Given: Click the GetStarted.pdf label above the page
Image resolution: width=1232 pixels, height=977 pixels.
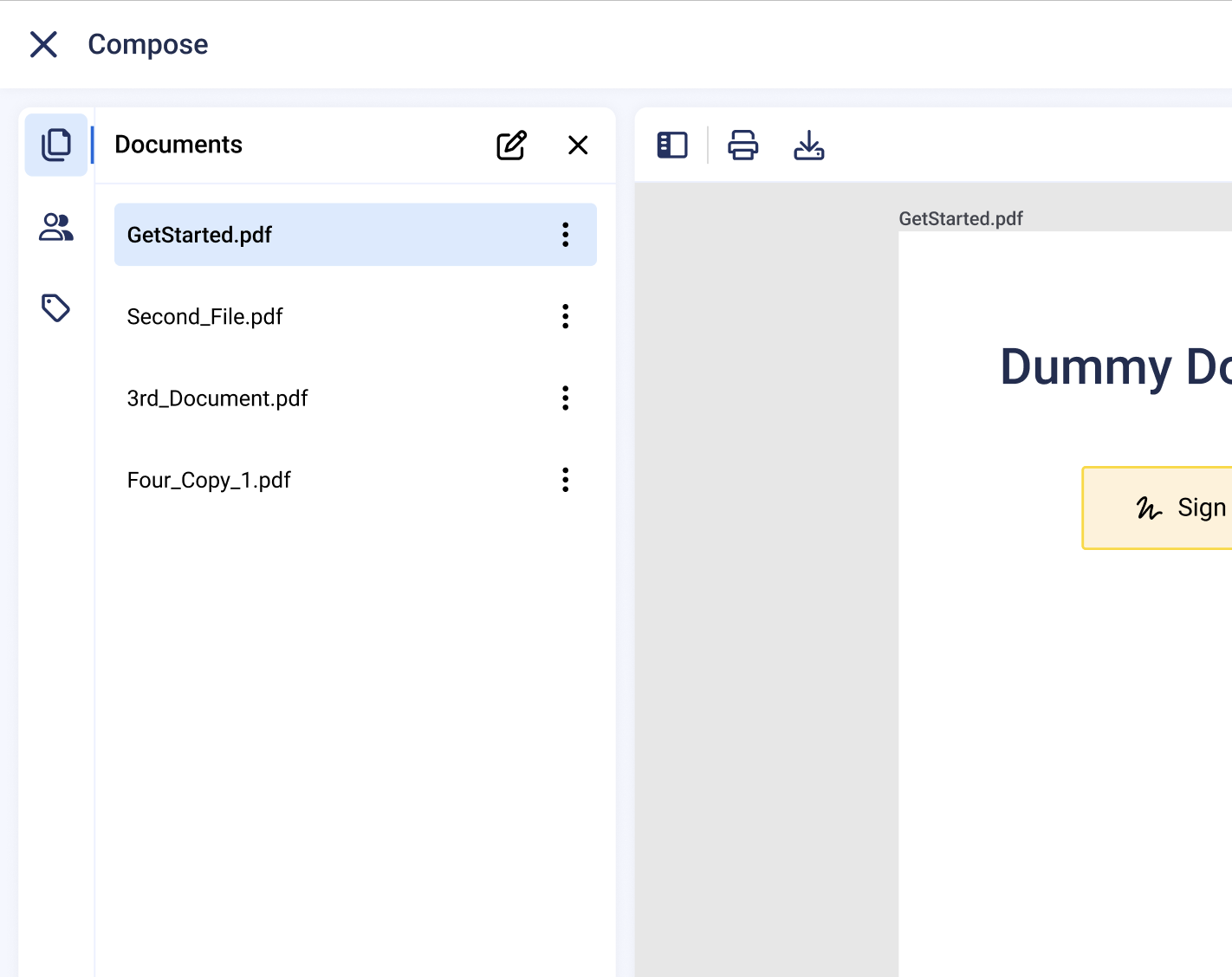Looking at the screenshot, I should click(x=960, y=219).
